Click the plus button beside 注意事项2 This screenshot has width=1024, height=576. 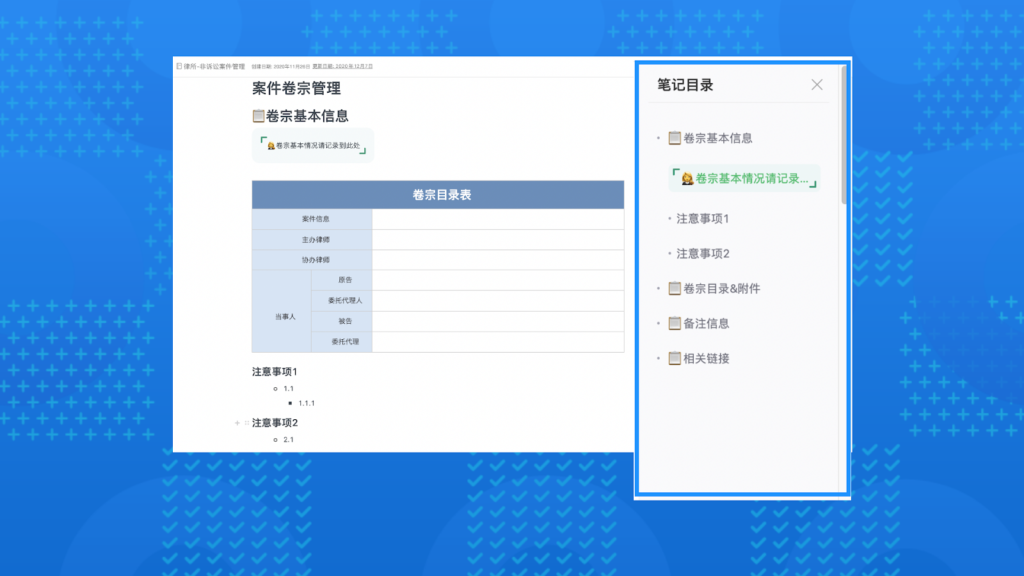(x=237, y=423)
